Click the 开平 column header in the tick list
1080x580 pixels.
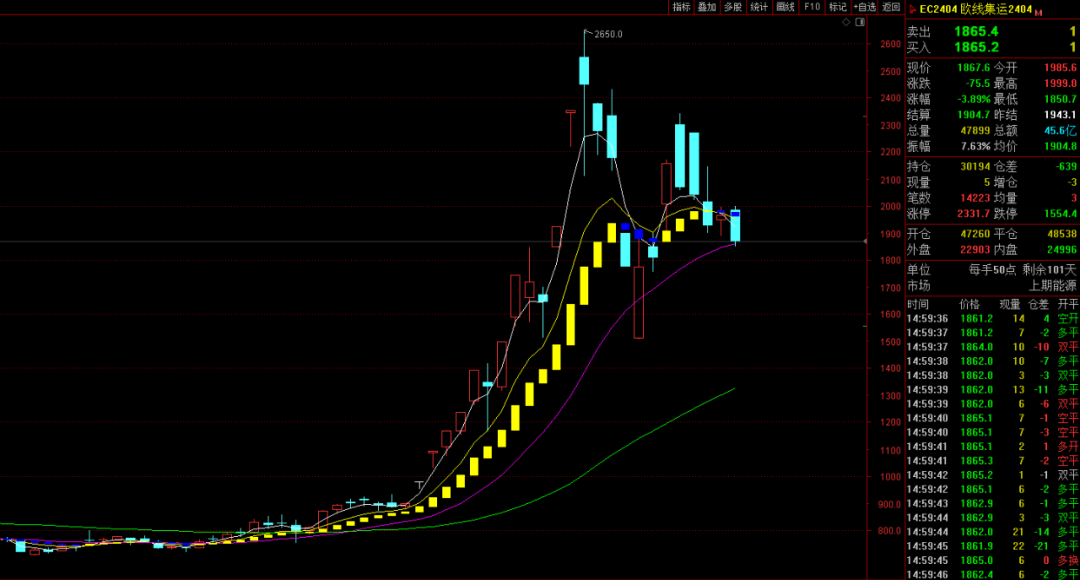coord(1068,304)
